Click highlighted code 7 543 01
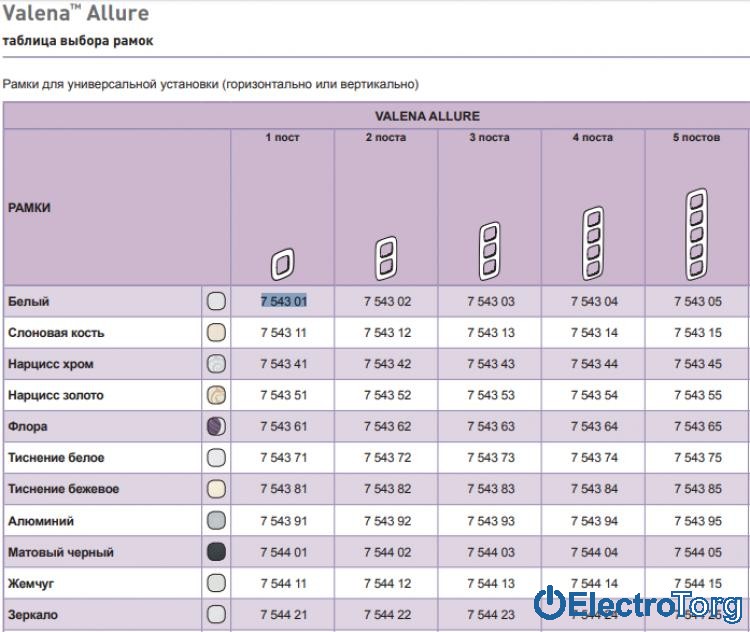Screen dimensions: 750x632 point(284,301)
